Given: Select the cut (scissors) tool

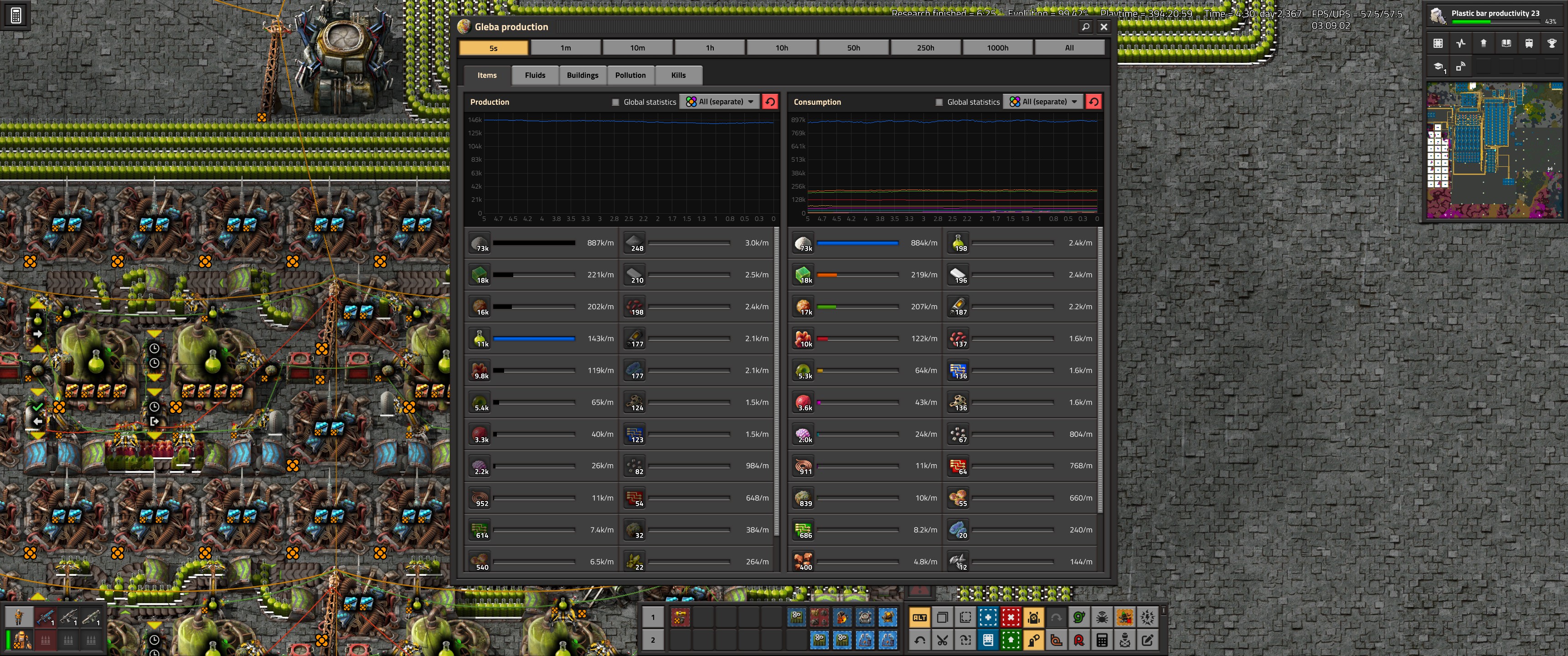Looking at the screenshot, I should (x=942, y=640).
